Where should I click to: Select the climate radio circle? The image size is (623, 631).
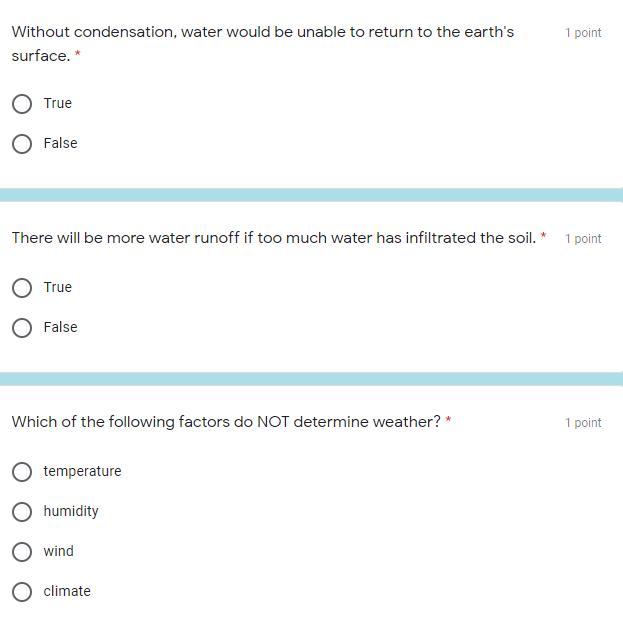click(22, 591)
